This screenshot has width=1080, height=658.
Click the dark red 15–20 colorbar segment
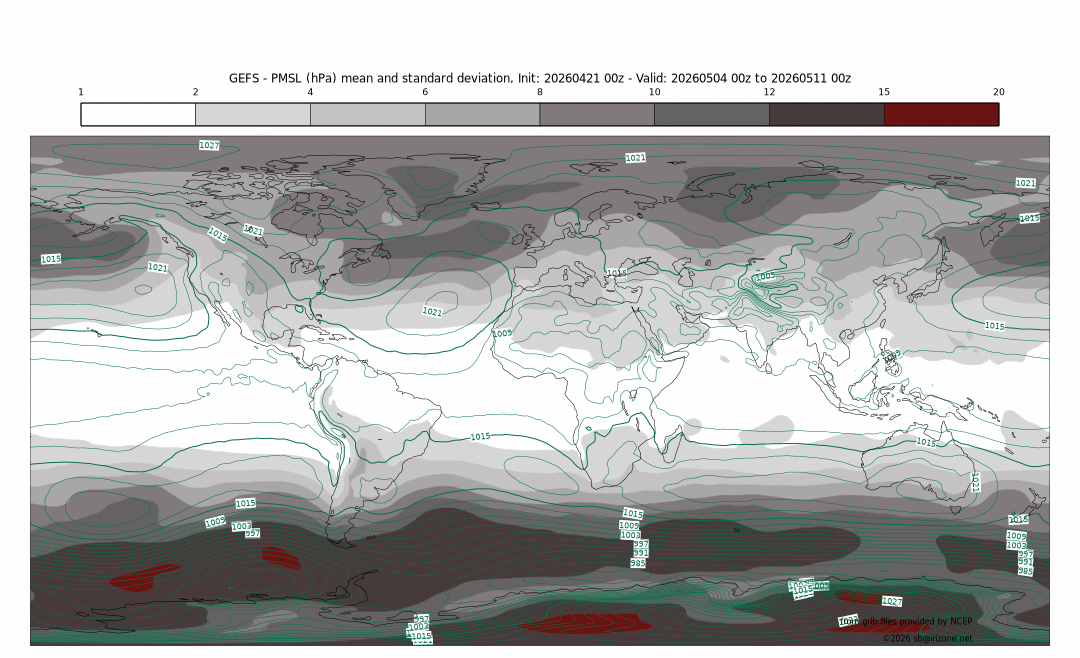click(941, 114)
